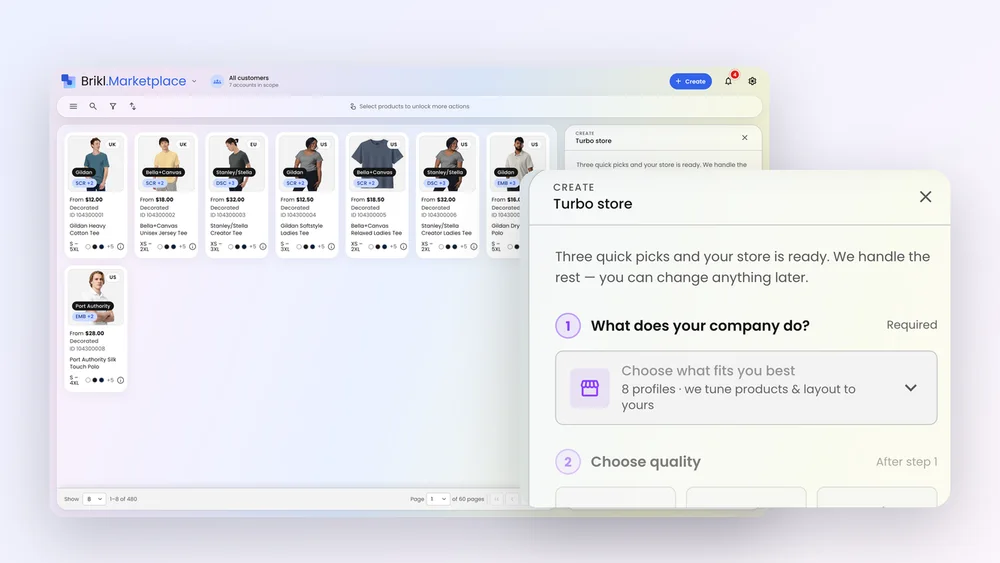Close the background Turbo store panel
Screen dimensions: 1000x563
744,138
